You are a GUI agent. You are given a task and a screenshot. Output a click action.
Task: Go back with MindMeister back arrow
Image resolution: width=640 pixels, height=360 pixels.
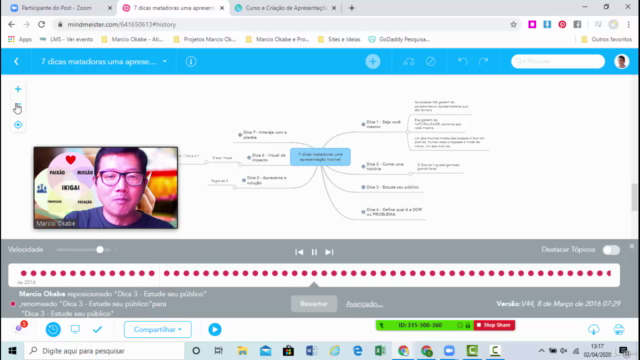pos(16,61)
